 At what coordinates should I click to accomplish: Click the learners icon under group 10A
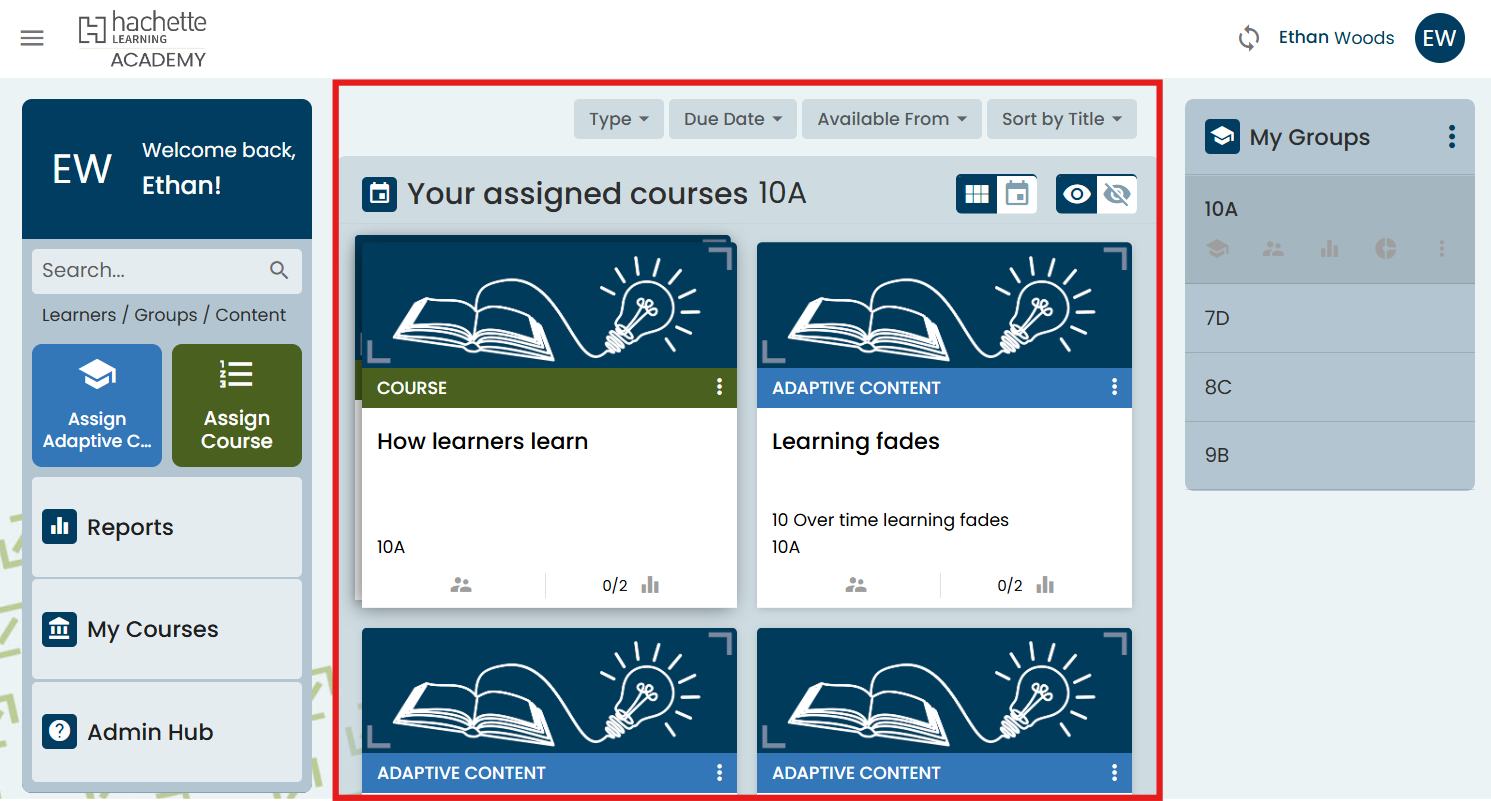[1273, 249]
